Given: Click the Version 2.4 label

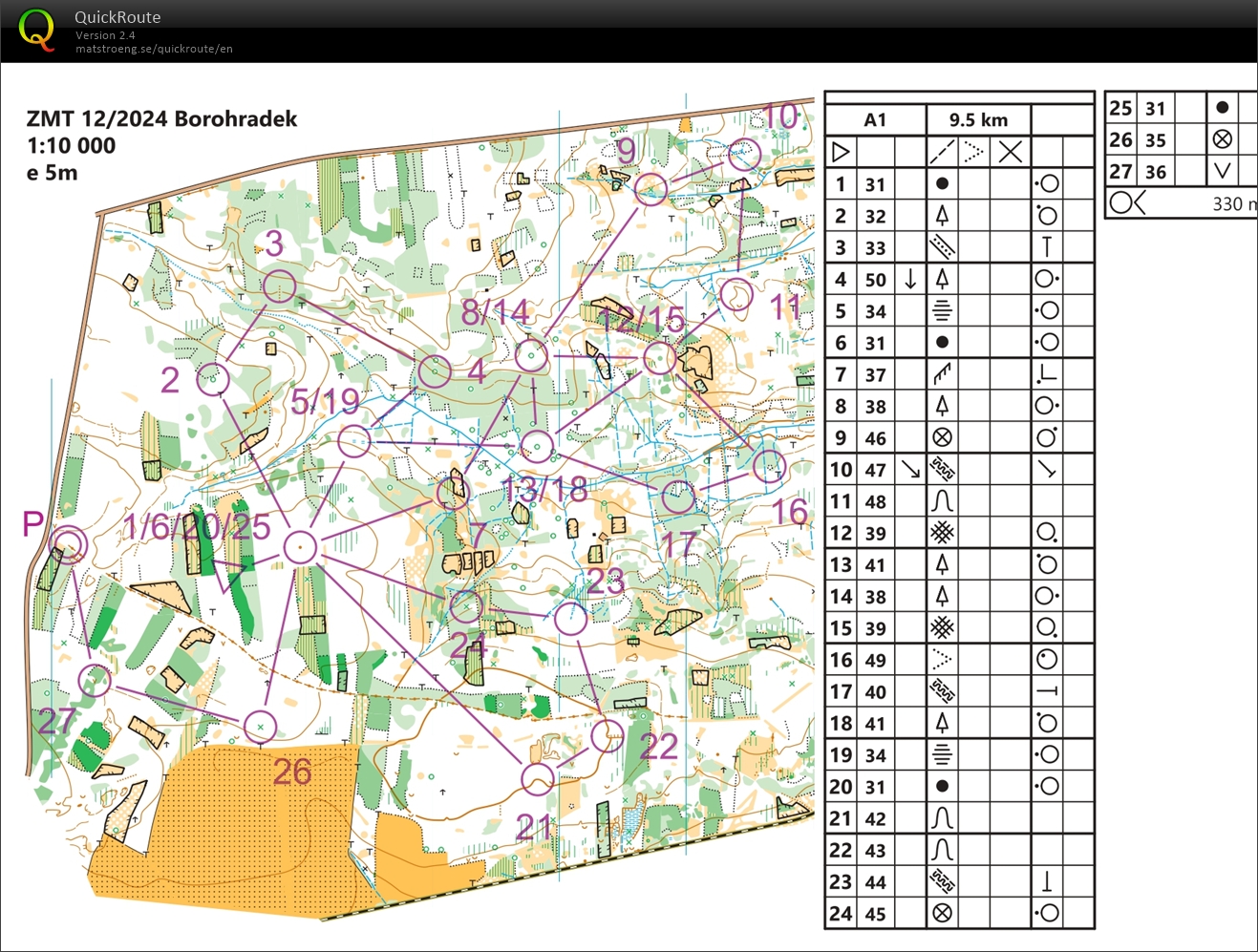Looking at the screenshot, I should coord(105,35).
